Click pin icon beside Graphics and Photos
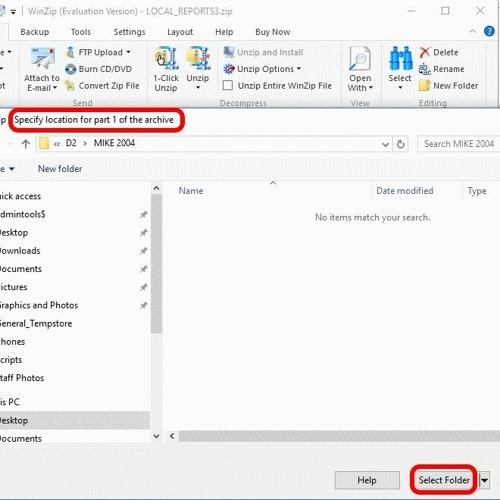 143,305
